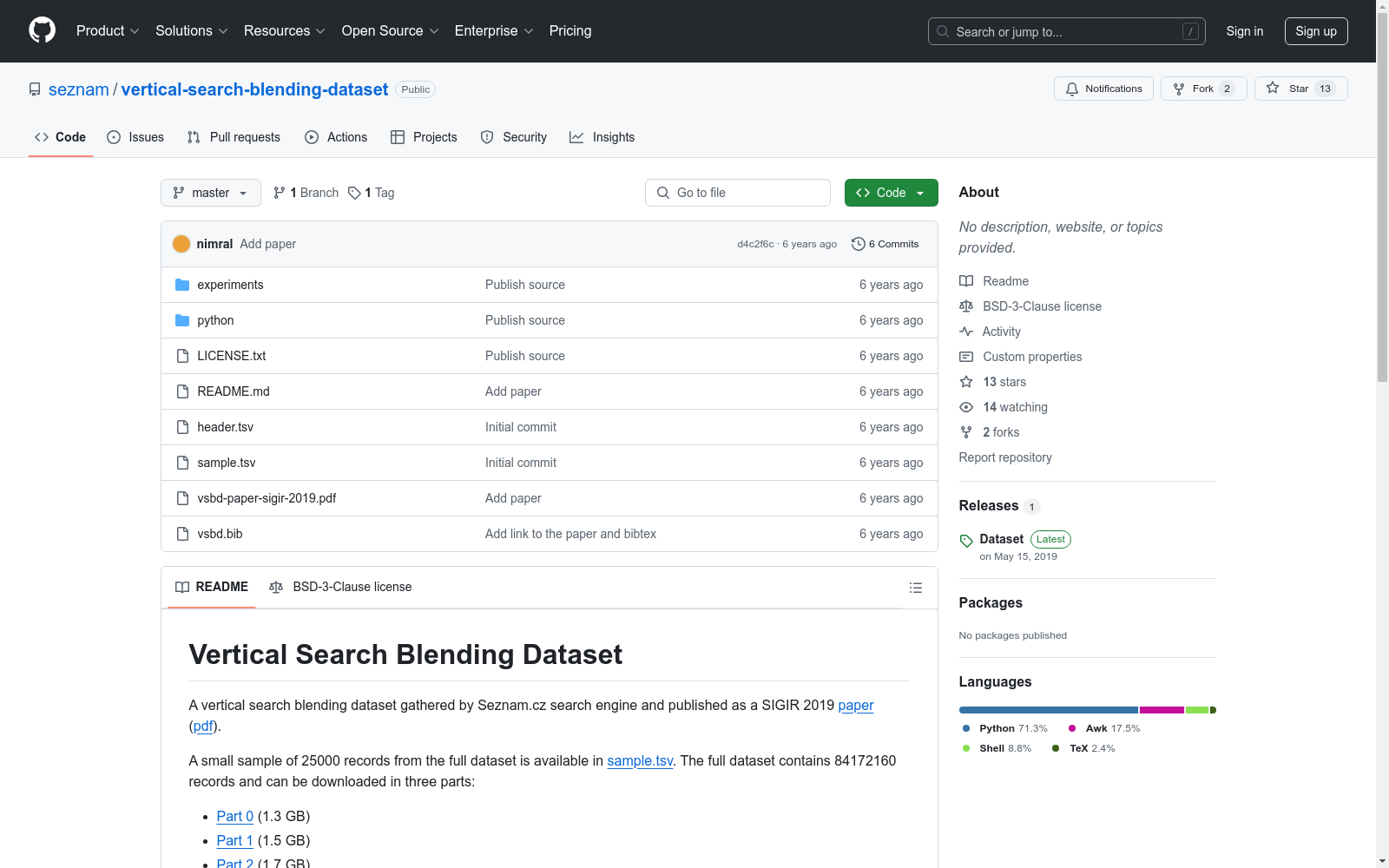Click the Notifications button

(1103, 89)
